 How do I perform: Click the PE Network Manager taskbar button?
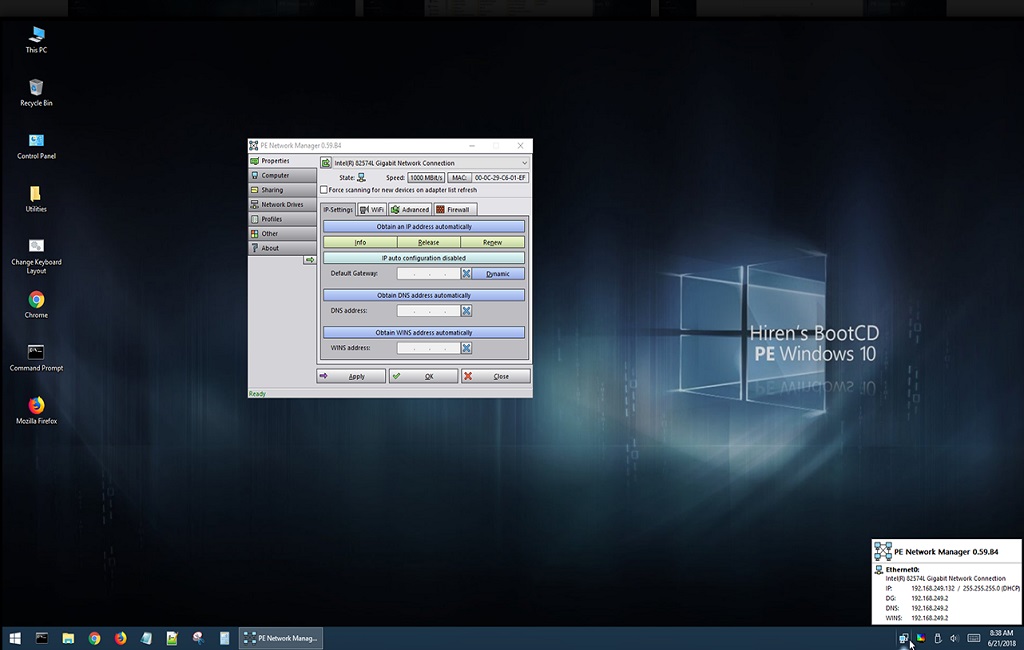click(x=281, y=638)
